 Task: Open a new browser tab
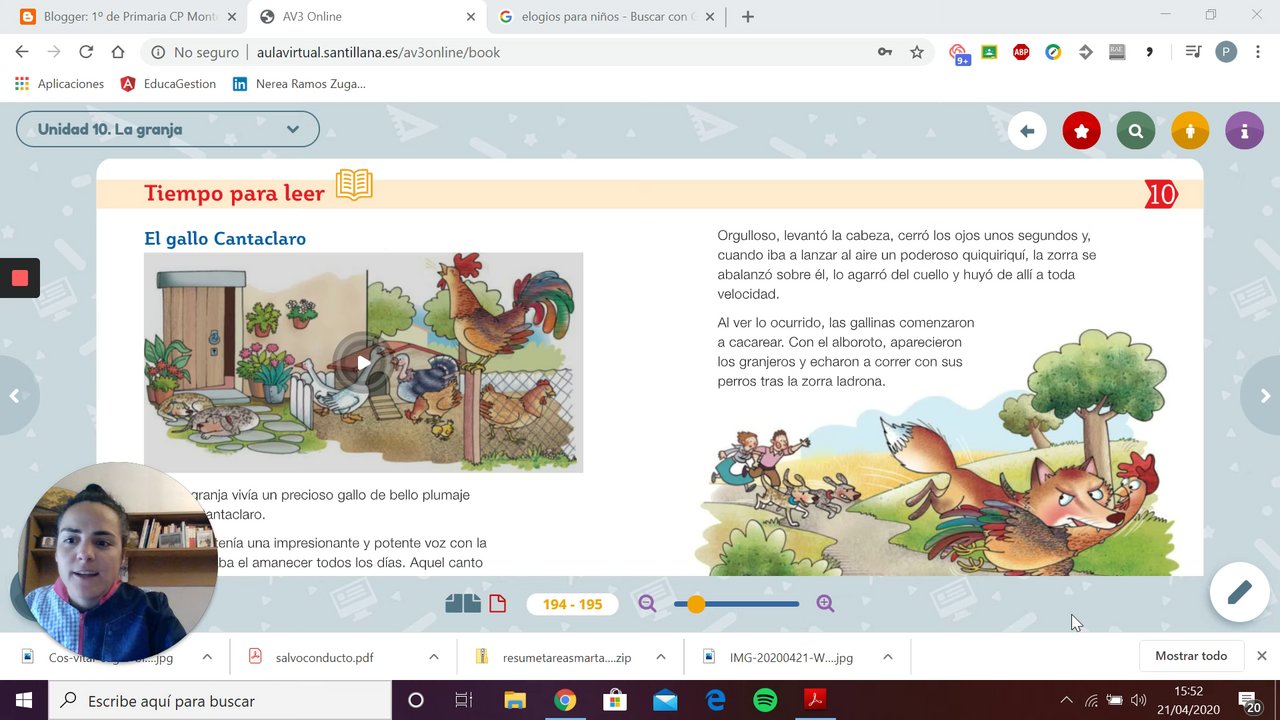pos(748,17)
